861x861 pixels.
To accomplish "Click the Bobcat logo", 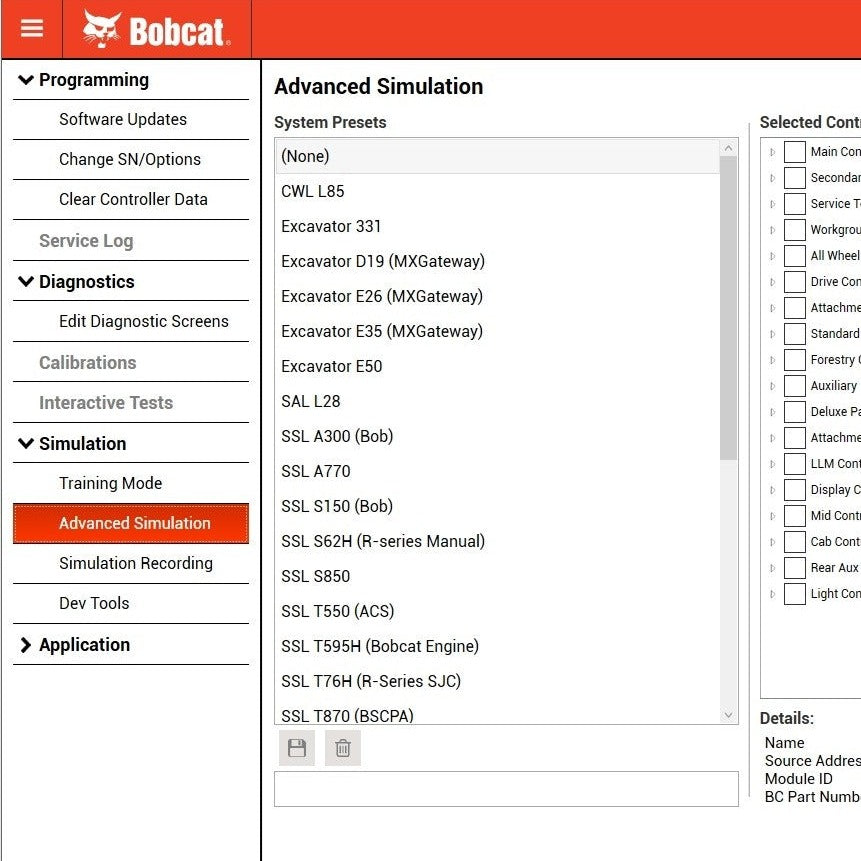I will click(156, 30).
